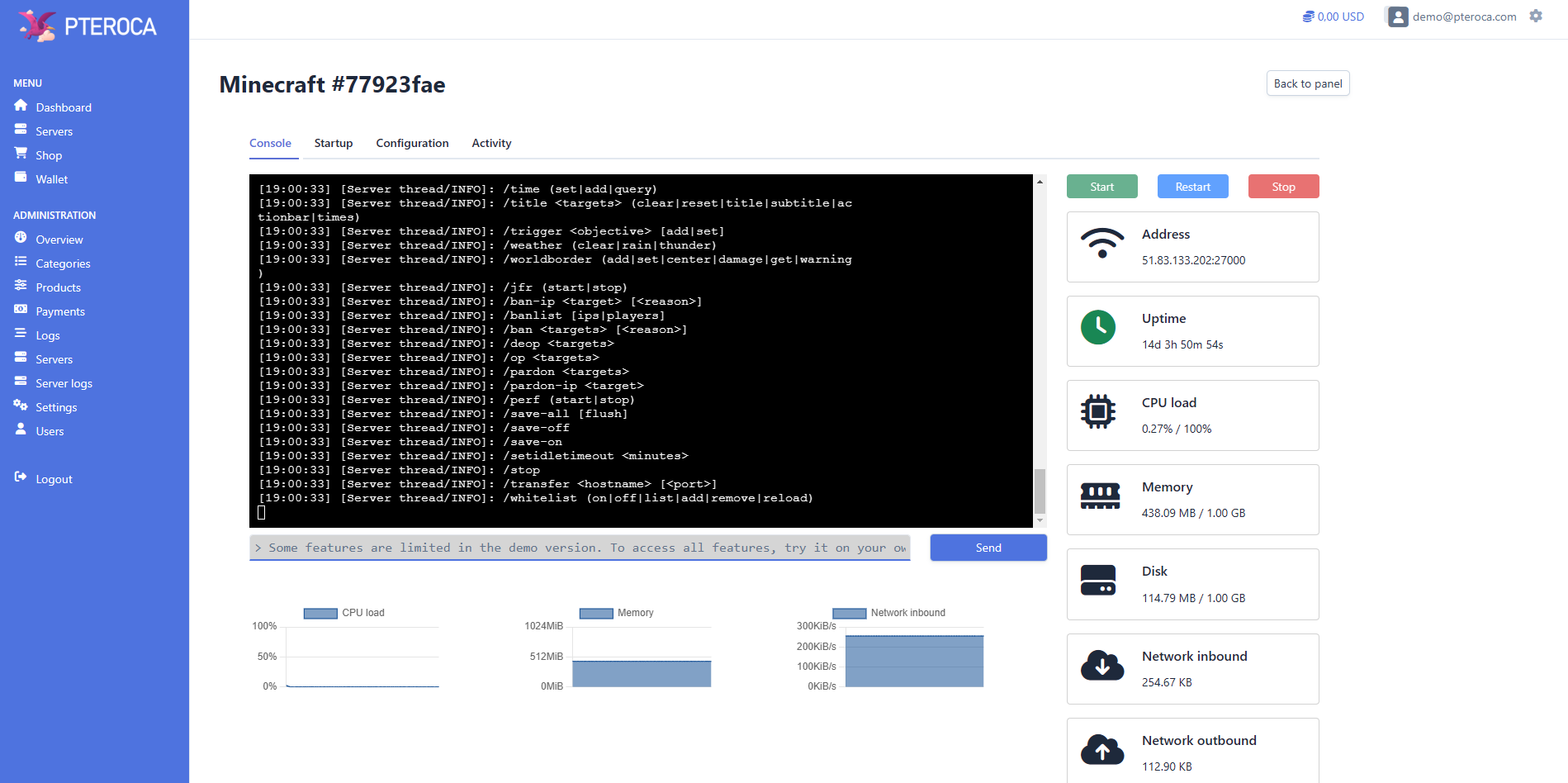1568x783 pixels.
Task: Click the console scroll-down arrow
Action: pyautogui.click(x=1040, y=521)
